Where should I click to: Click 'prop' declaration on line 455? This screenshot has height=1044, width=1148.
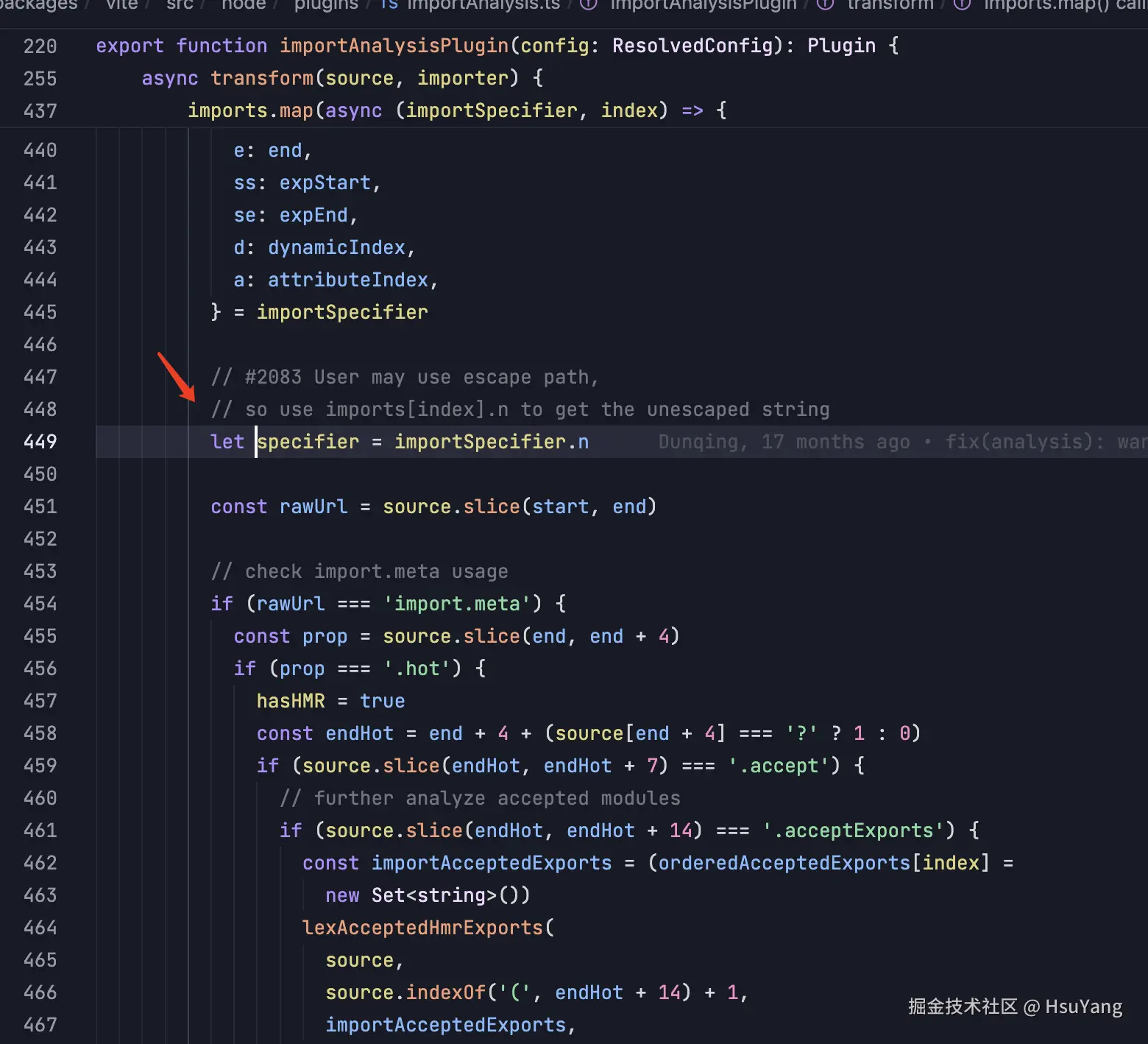click(x=325, y=636)
